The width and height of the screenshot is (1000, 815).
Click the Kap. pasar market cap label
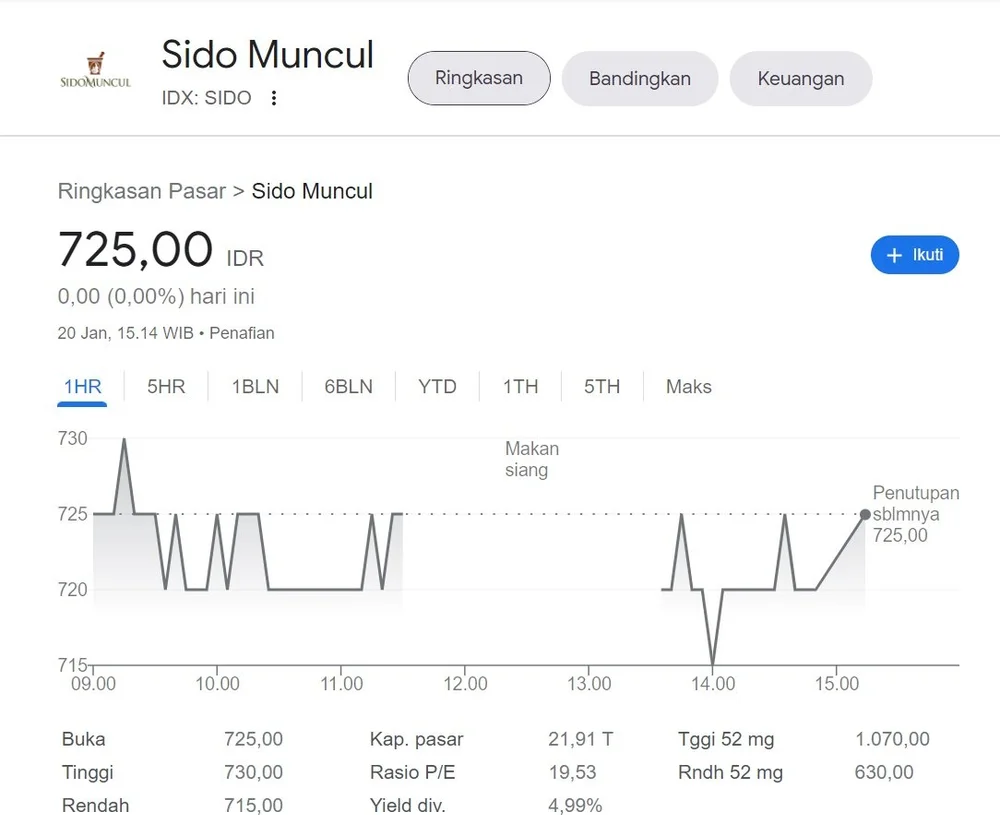[x=416, y=739]
